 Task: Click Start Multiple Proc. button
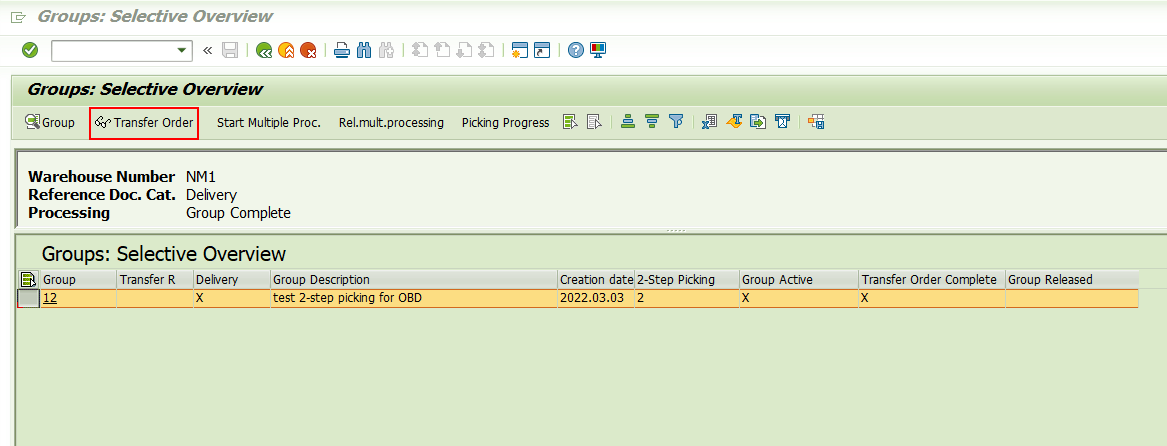[x=269, y=123]
